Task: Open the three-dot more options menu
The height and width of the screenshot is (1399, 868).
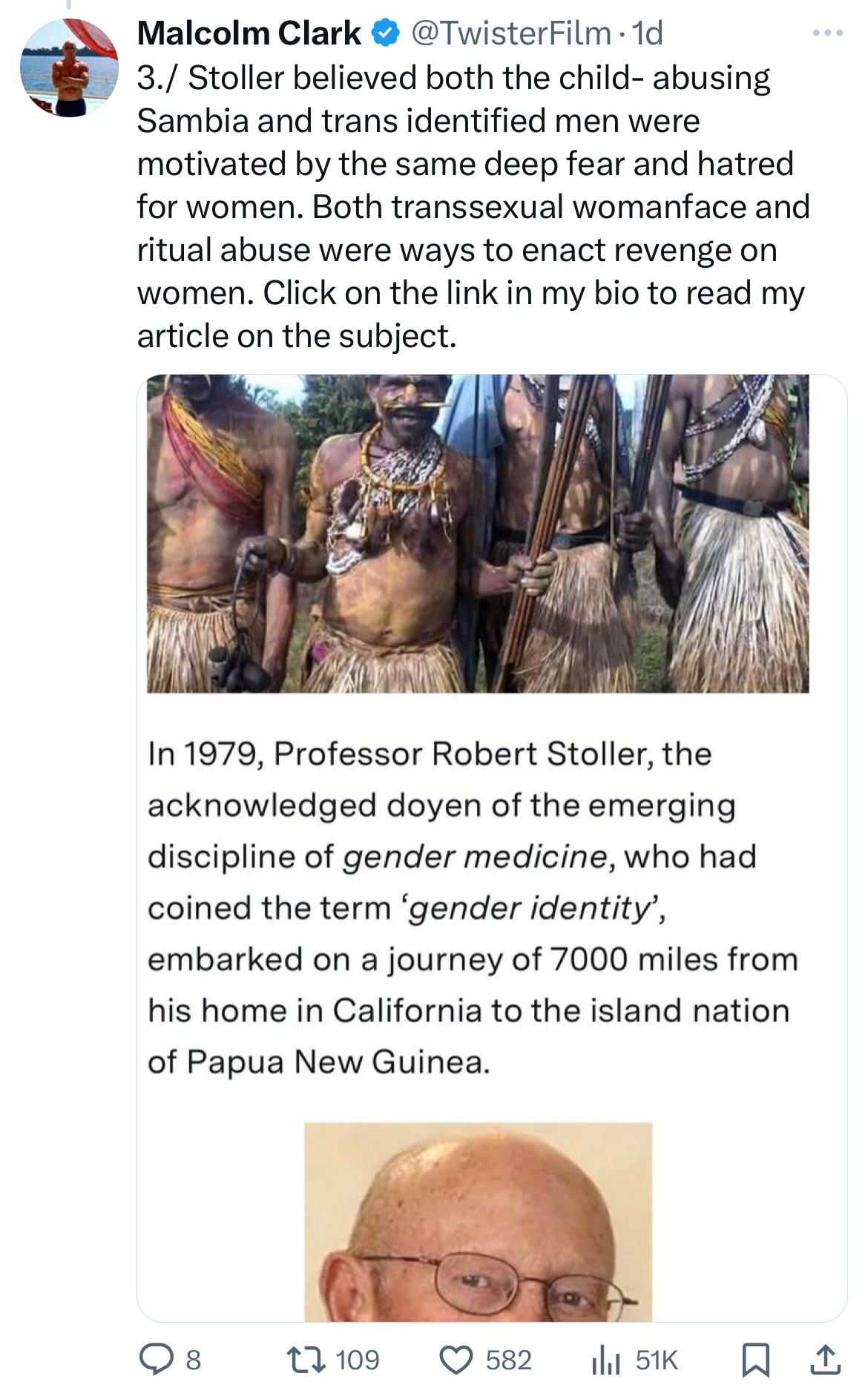Action: pos(827,33)
